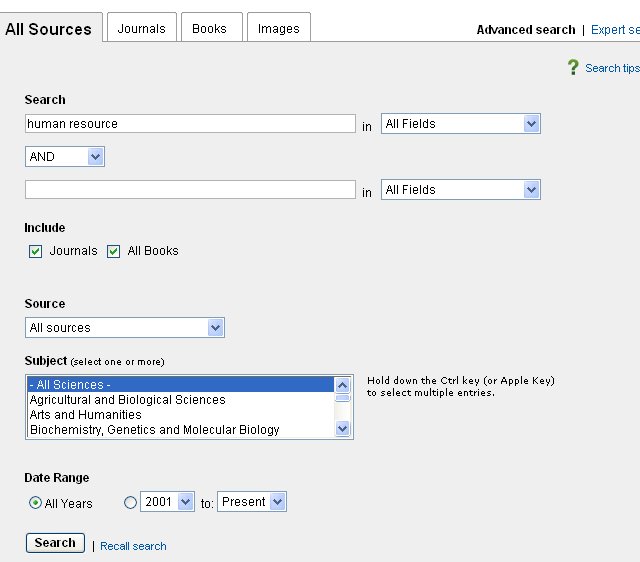640x562 pixels.
Task: Switch to the Books tab
Action: coord(209,28)
